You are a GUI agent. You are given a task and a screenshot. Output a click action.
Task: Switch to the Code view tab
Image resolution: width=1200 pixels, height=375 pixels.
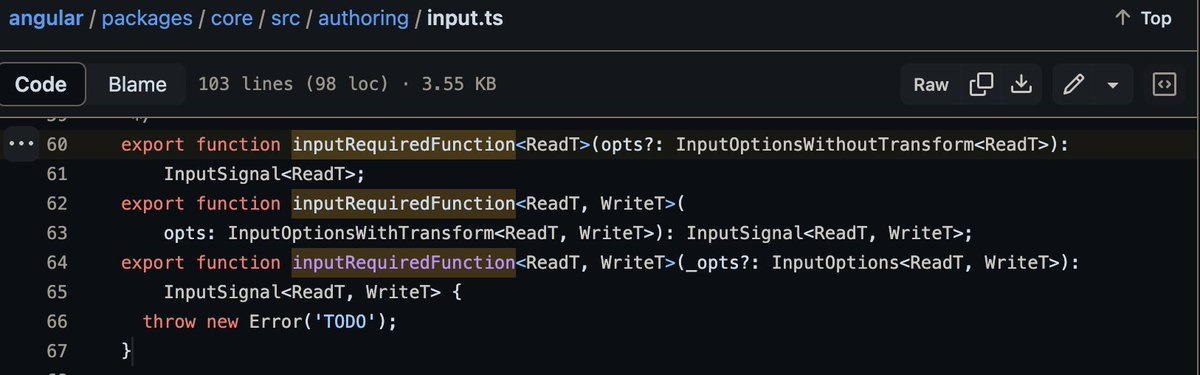(41, 85)
